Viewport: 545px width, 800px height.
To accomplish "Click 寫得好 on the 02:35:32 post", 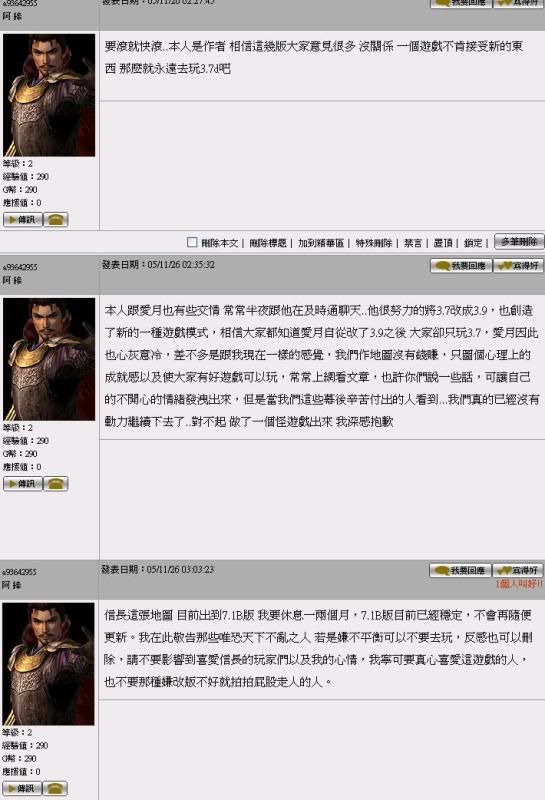I will 518,266.
